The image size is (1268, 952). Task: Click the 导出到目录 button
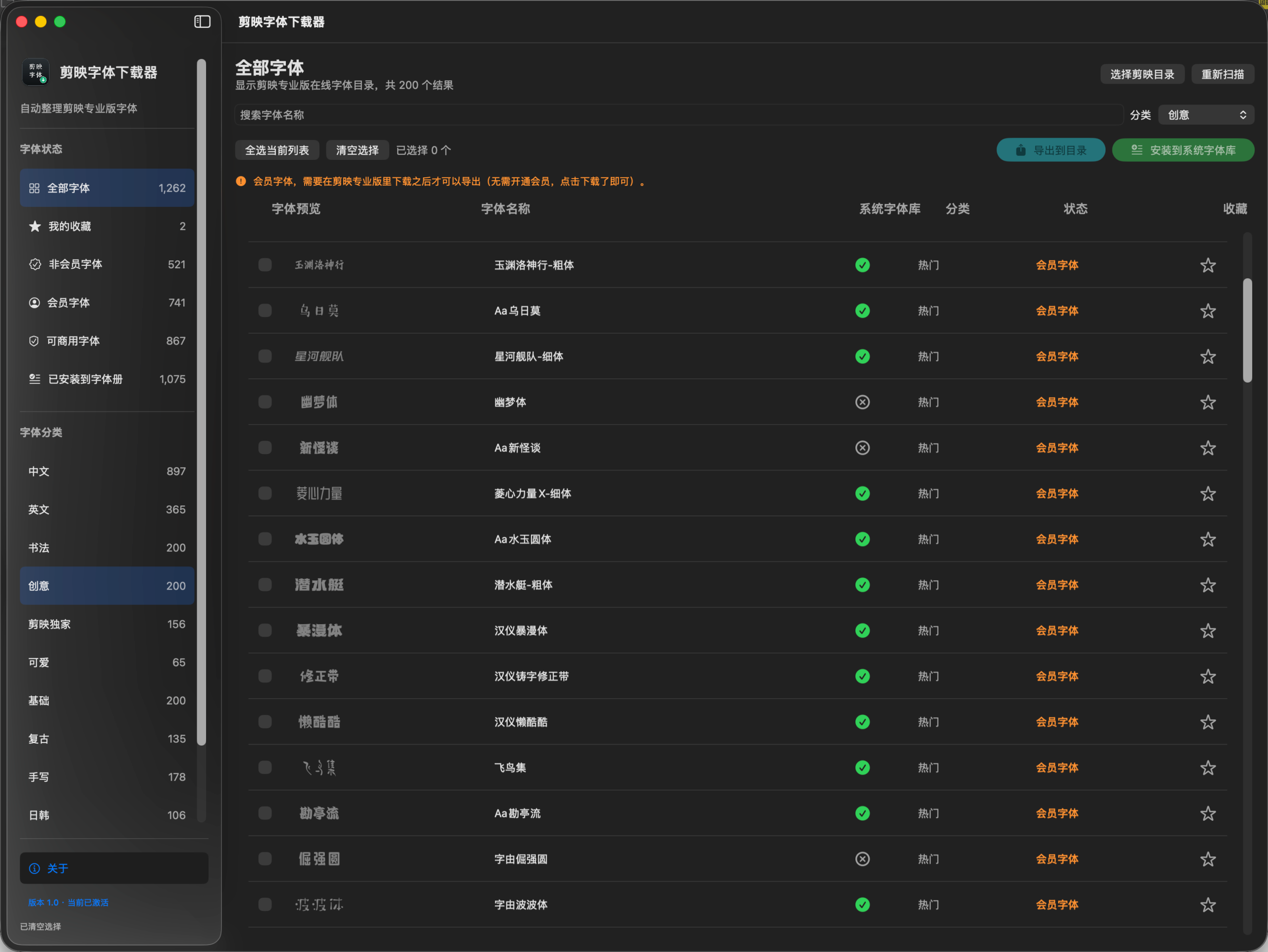(x=1051, y=150)
